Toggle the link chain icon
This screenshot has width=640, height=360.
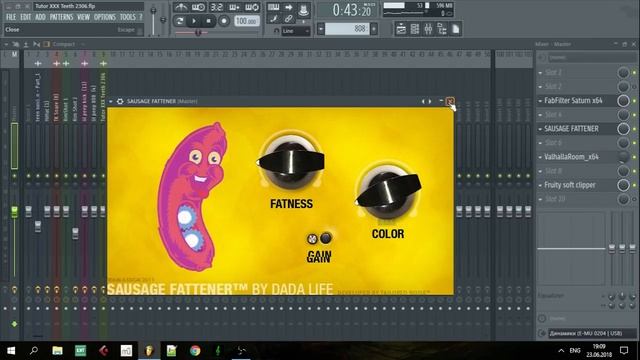point(289,19)
